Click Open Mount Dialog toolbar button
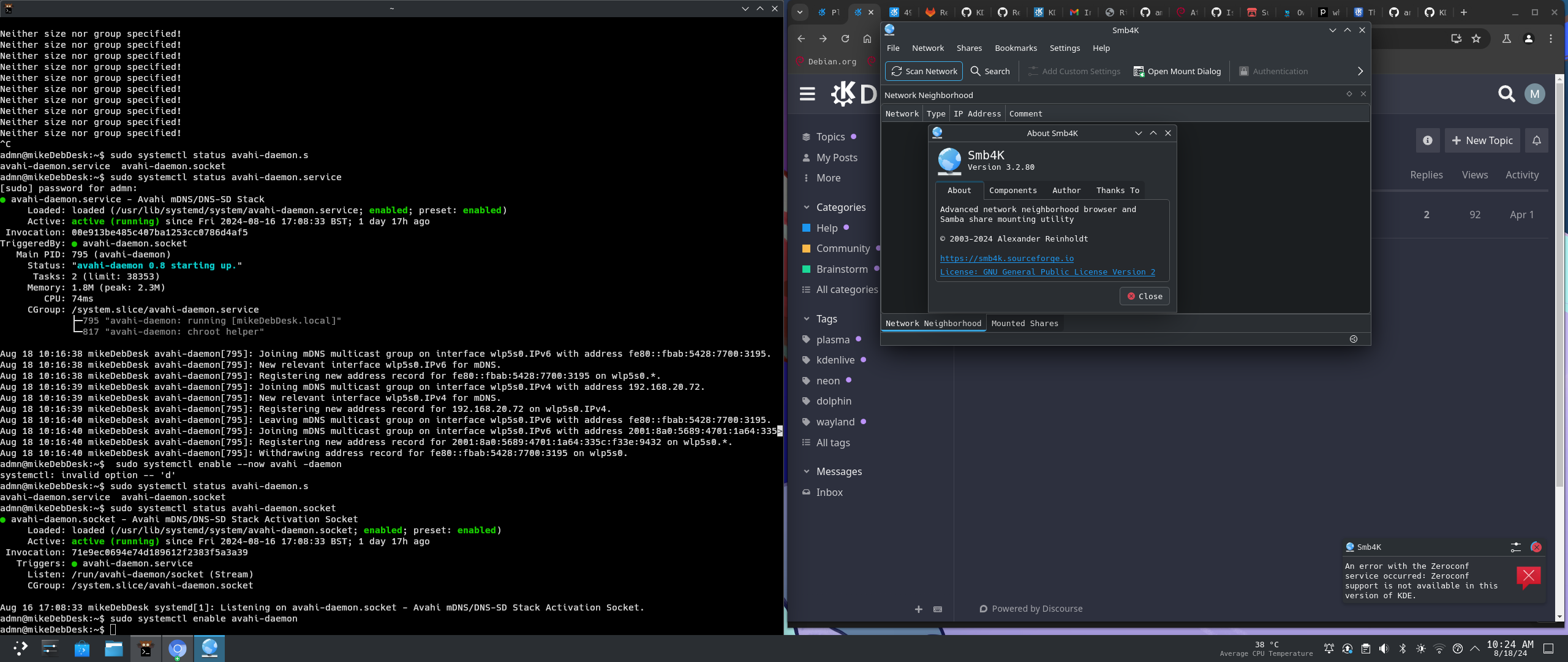This screenshot has width=1568, height=662. coord(1177,71)
